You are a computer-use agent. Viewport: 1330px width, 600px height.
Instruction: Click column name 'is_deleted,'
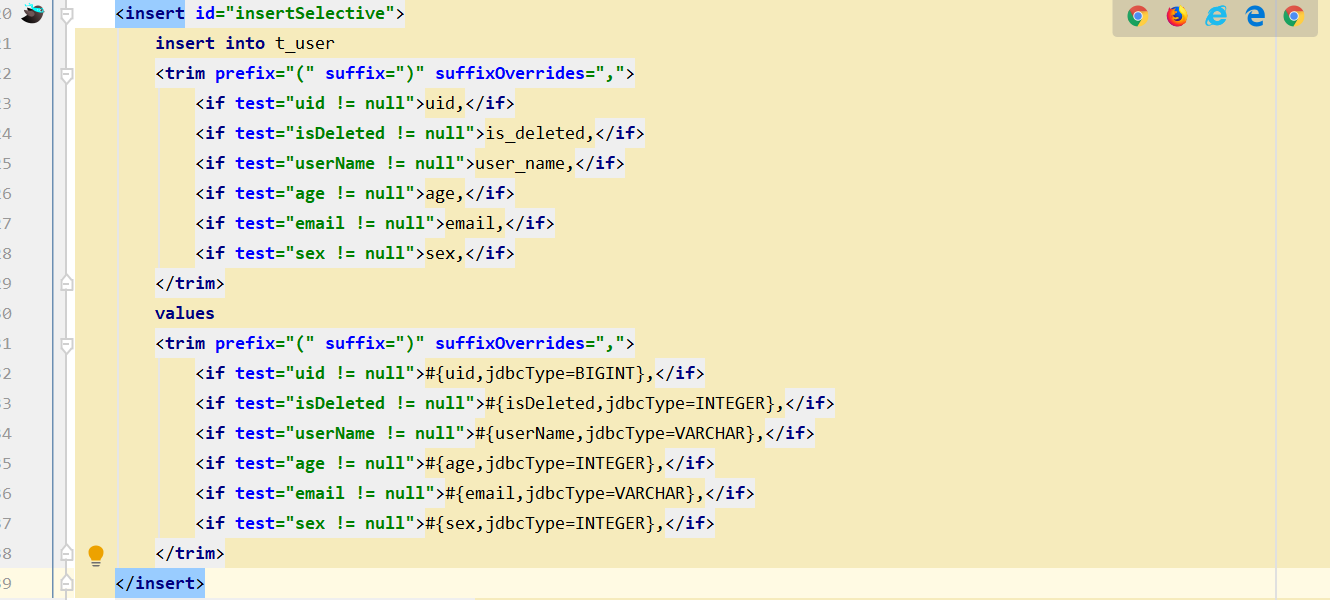[540, 133]
